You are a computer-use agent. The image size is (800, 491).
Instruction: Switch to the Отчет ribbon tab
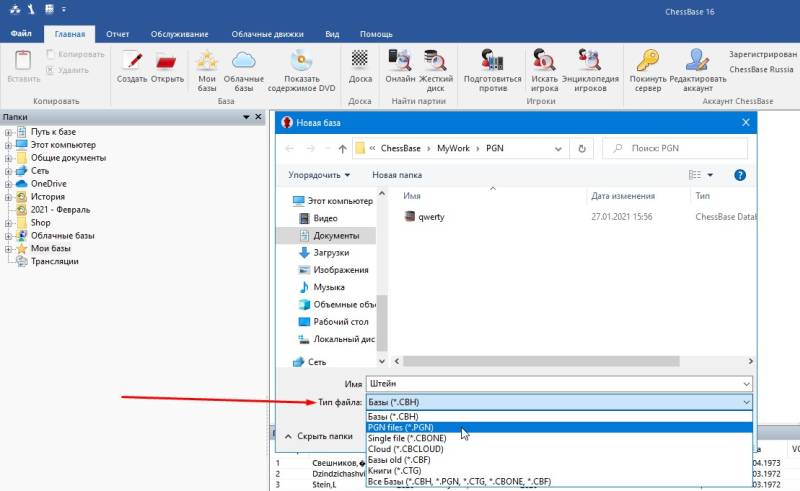(117, 33)
